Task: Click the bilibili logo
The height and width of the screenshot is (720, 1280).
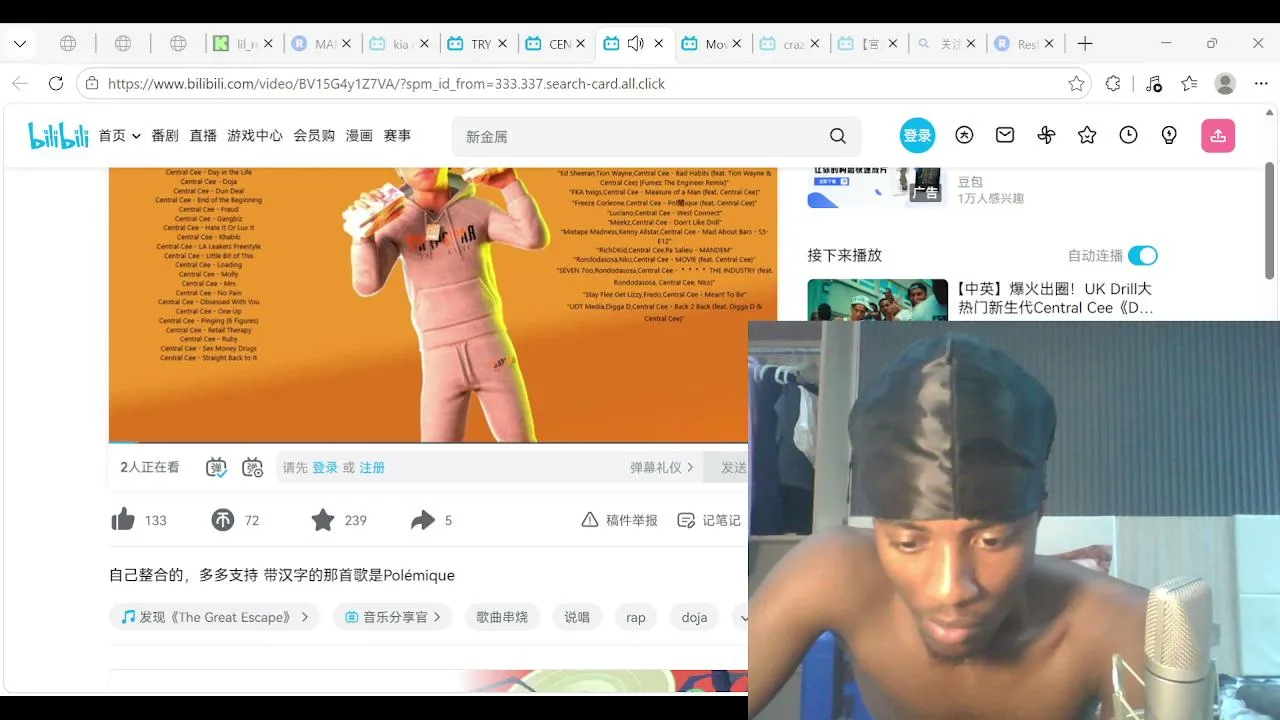Action: click(x=58, y=136)
